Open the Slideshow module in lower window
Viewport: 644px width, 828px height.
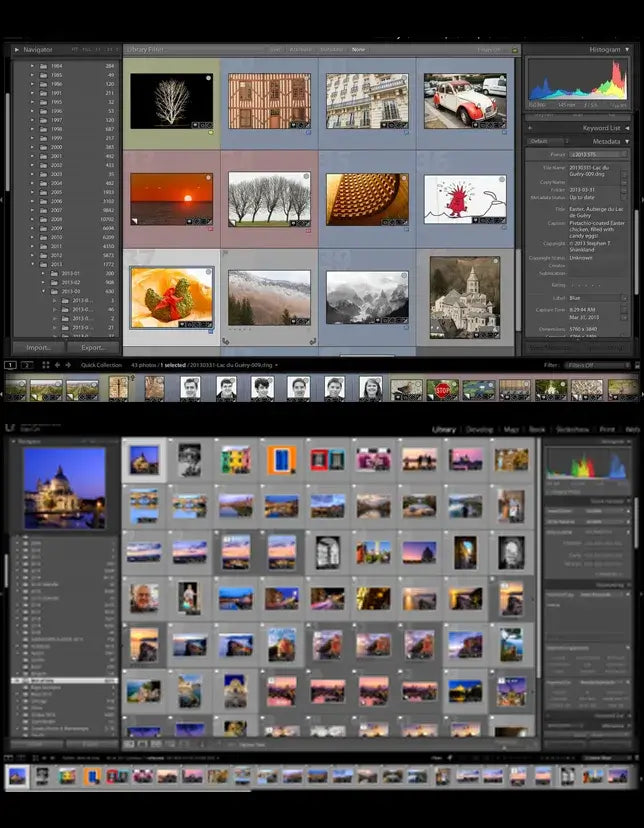point(572,429)
